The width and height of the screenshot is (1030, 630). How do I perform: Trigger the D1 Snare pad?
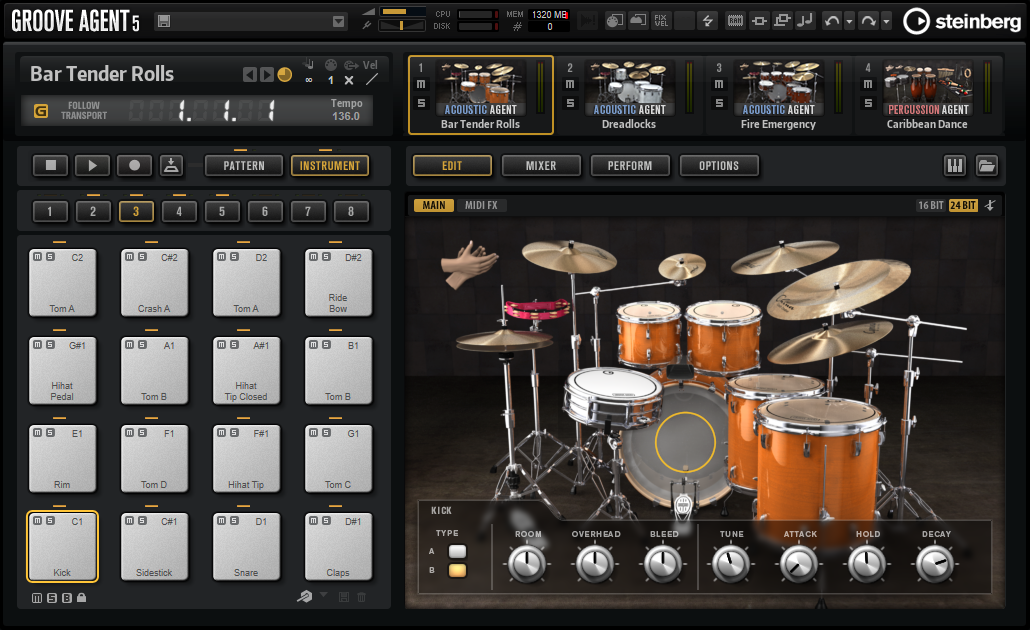point(246,547)
